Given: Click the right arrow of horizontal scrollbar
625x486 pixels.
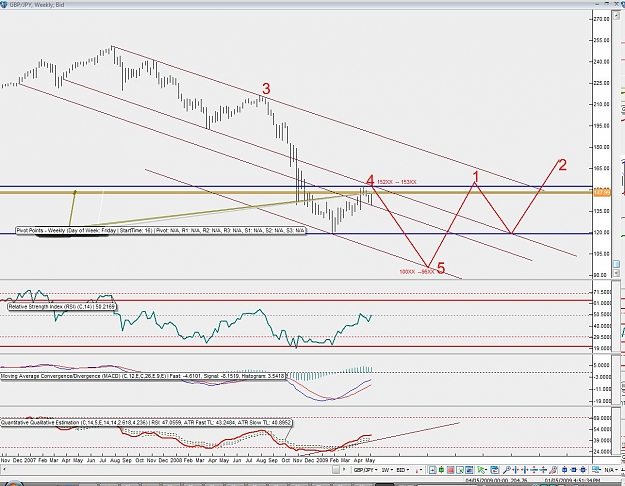Looking at the screenshot, I should [344, 470].
